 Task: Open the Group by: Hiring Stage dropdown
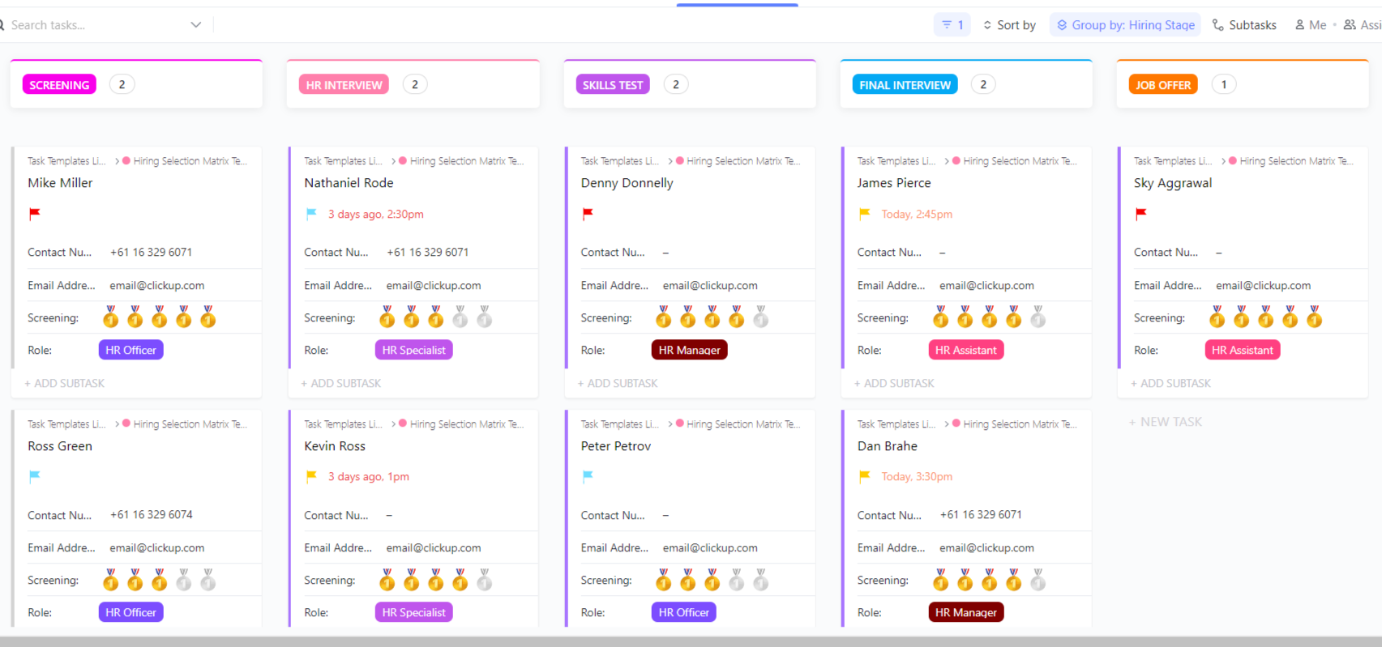point(1125,24)
